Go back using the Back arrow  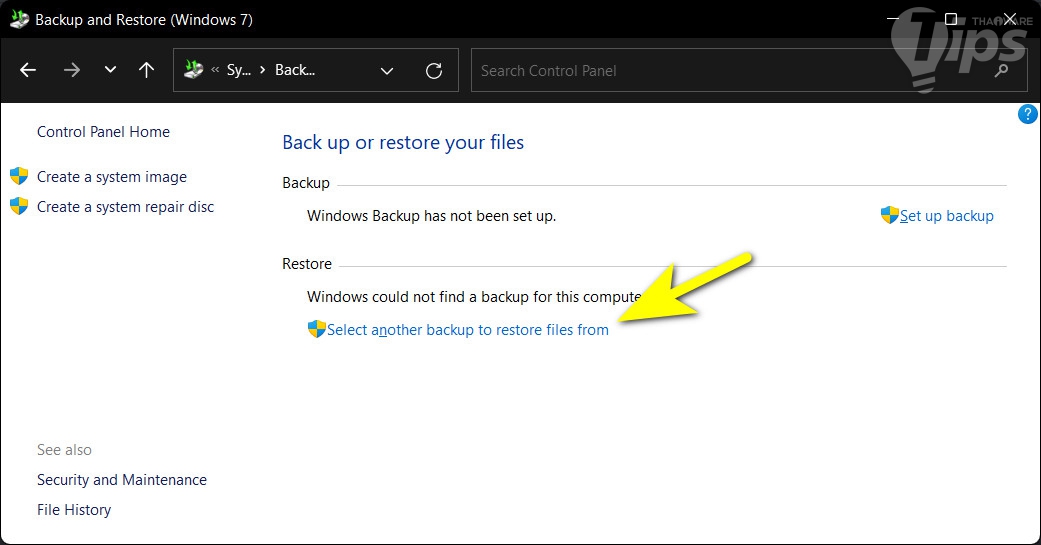(x=28, y=70)
